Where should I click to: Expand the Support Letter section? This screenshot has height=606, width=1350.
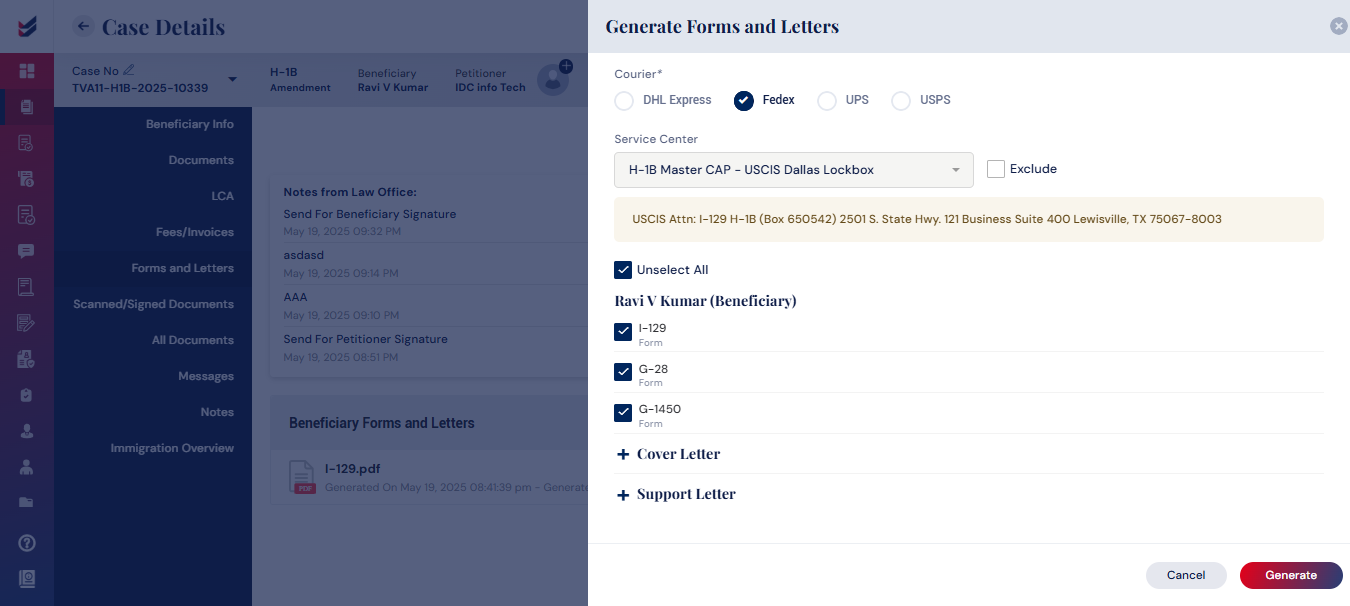[686, 495]
